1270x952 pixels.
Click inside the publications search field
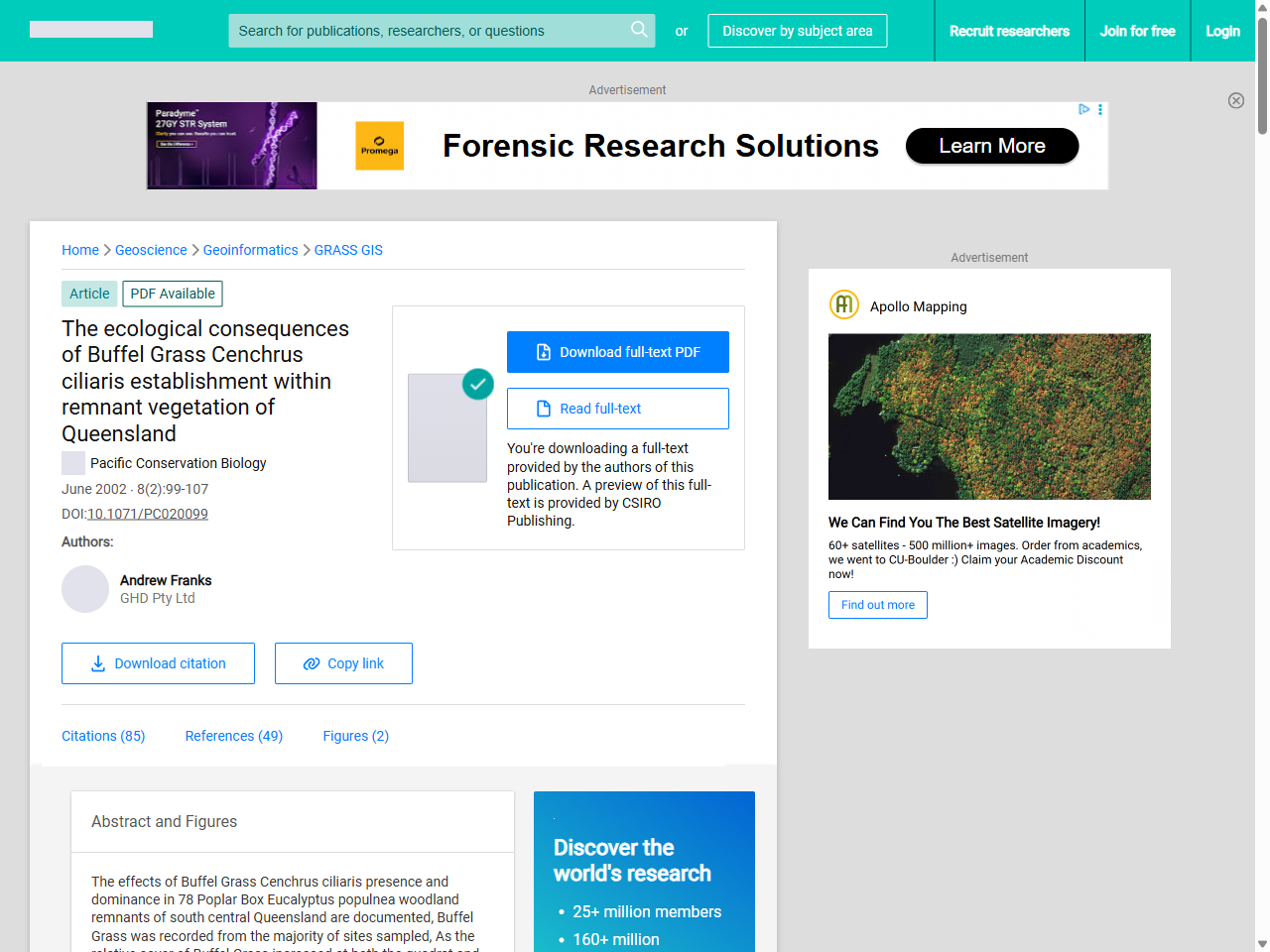pos(427,31)
